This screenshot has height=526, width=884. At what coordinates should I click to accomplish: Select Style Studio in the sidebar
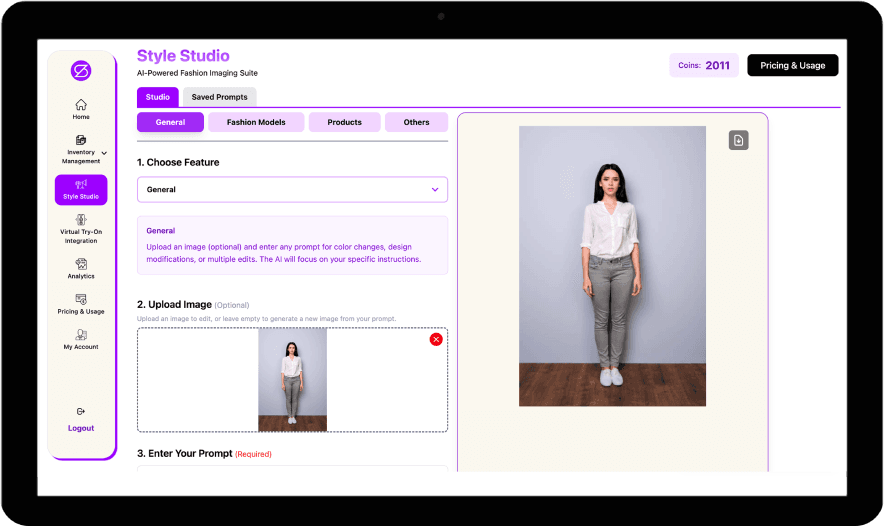(81, 190)
